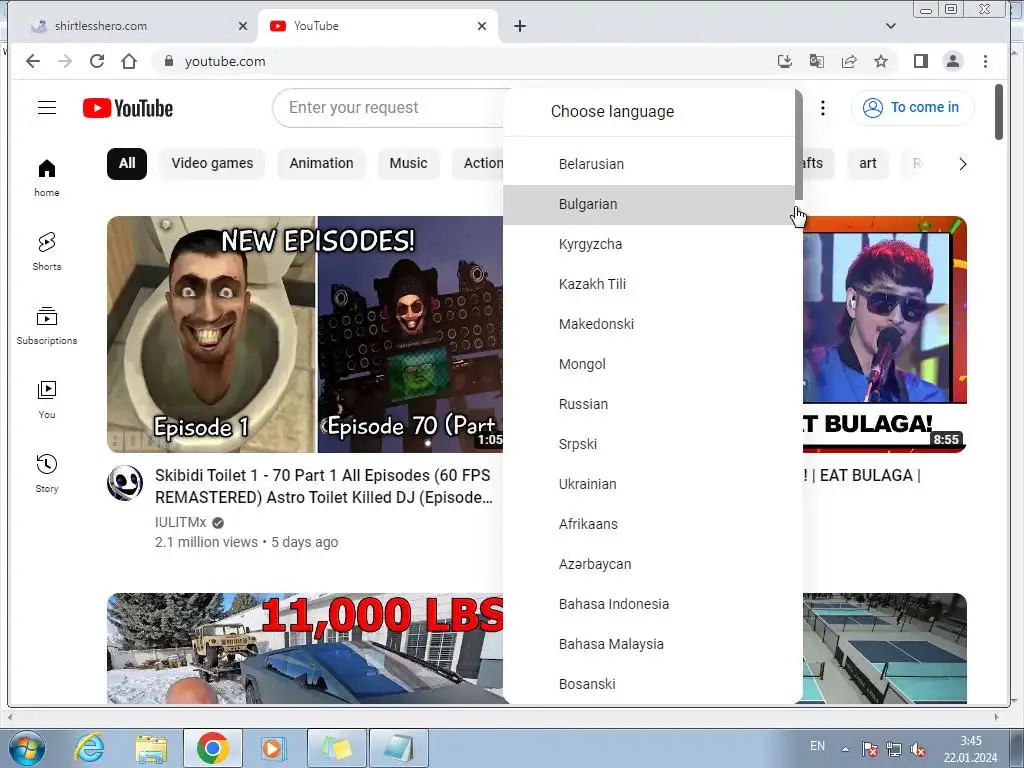Screen dimensions: 1024x768
Task: Open the IULITMx channel link
Action: tap(180, 522)
